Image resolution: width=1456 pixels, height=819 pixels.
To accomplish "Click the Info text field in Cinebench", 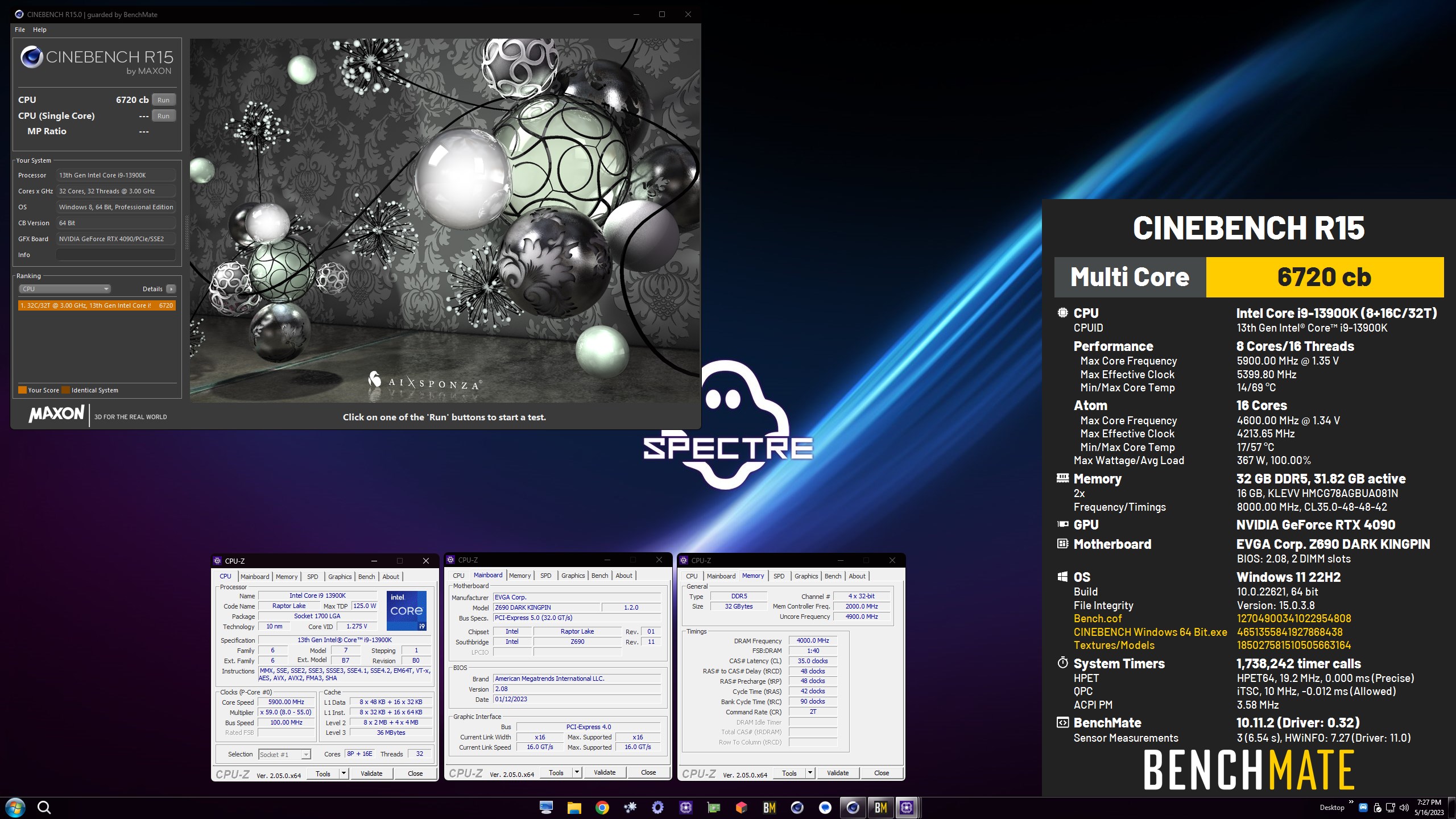I will (116, 255).
